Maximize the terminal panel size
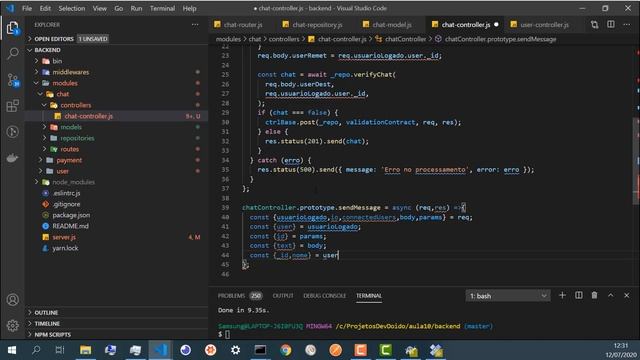The image size is (640, 360). (x=611, y=295)
